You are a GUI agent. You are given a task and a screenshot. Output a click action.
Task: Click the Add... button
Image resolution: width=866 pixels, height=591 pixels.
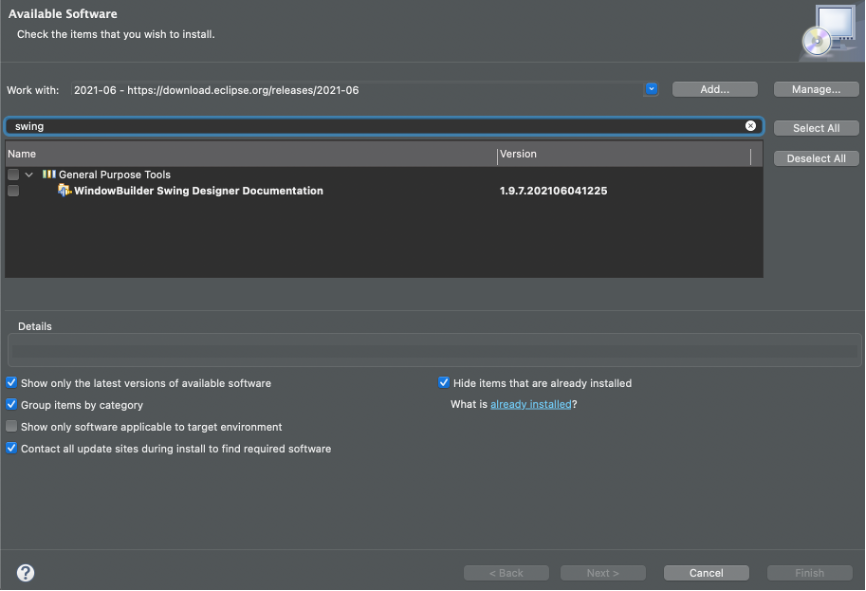click(x=715, y=89)
